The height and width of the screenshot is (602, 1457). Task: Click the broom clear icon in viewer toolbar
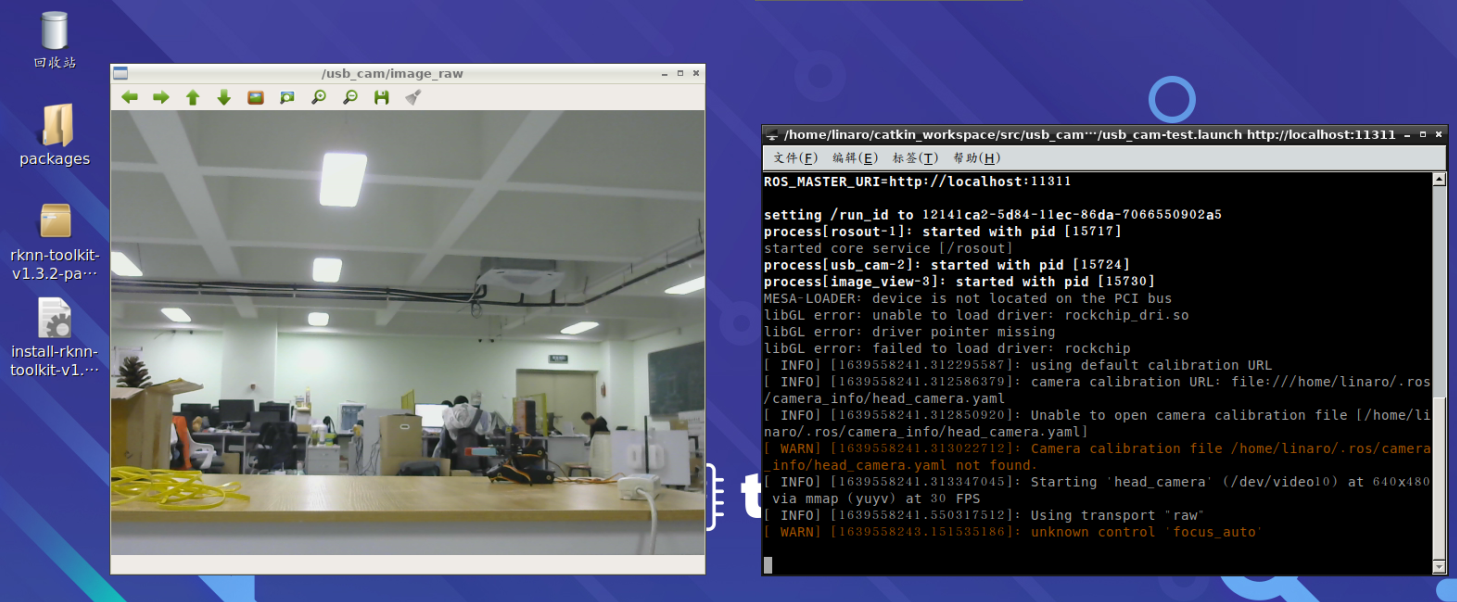click(x=413, y=97)
